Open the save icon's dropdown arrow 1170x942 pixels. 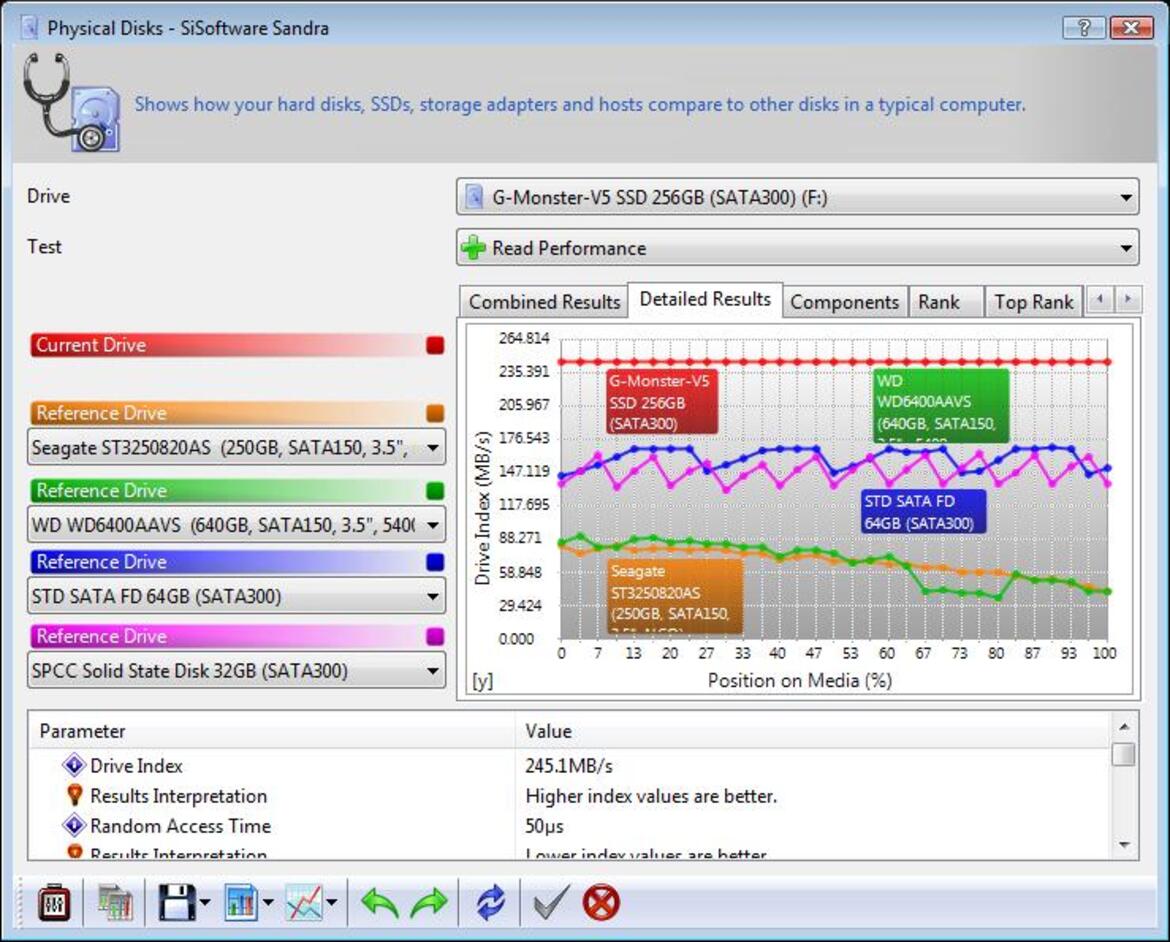[x=205, y=903]
